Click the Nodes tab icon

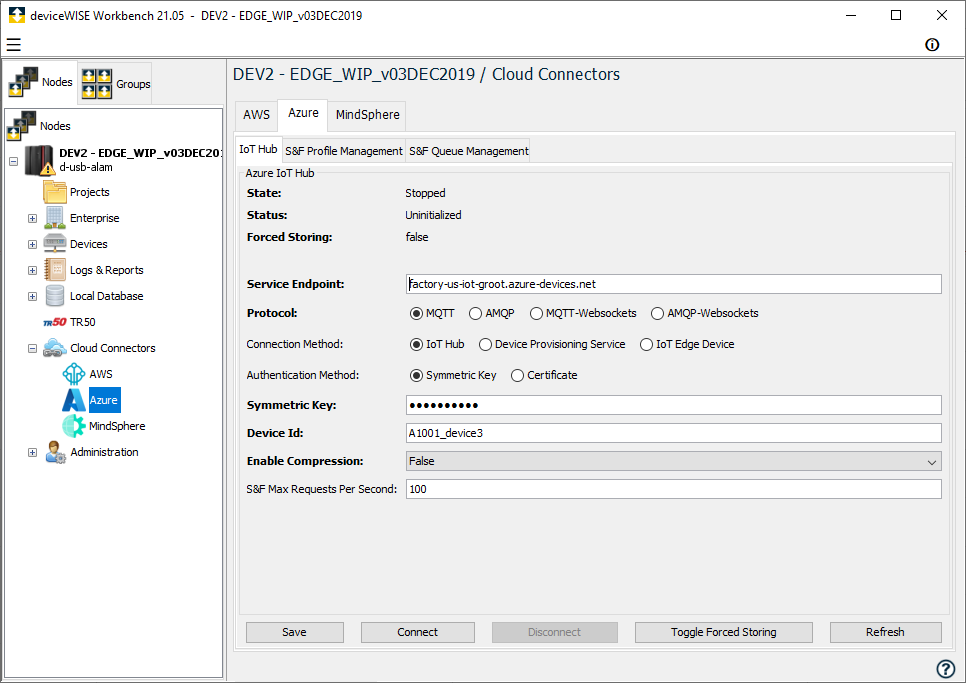pos(23,82)
